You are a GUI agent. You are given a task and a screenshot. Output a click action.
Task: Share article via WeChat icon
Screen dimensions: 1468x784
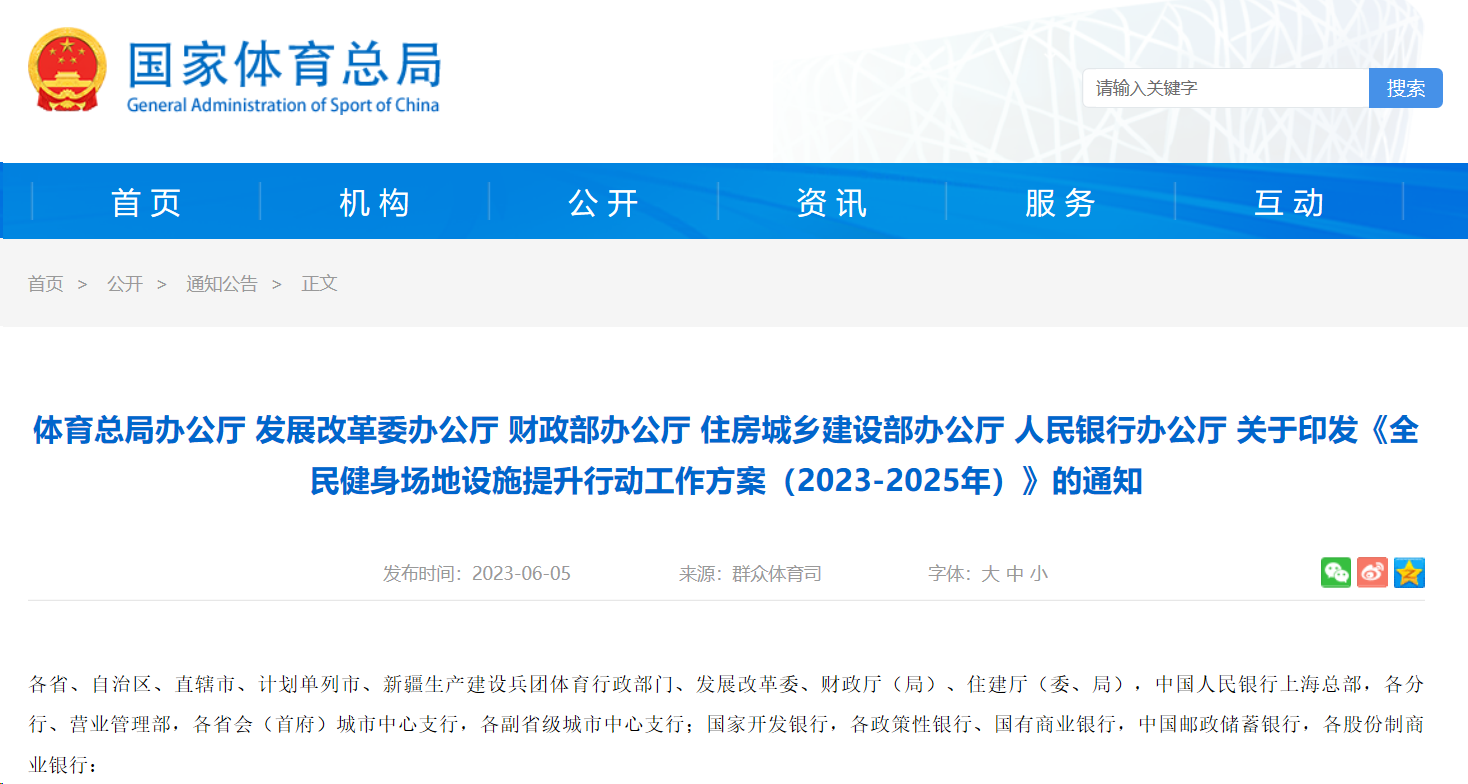(x=1336, y=573)
